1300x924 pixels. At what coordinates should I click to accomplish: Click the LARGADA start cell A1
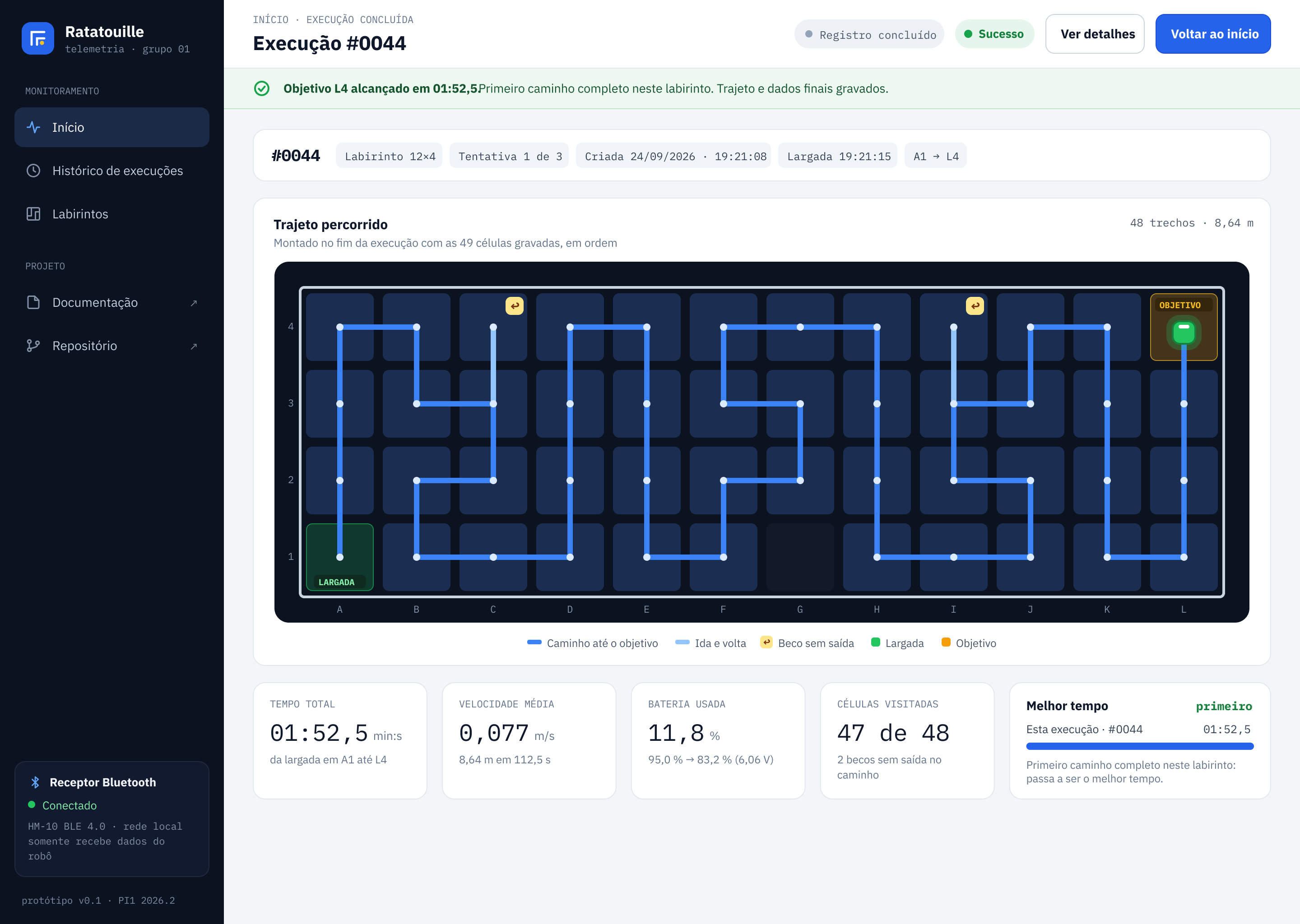tap(340, 557)
